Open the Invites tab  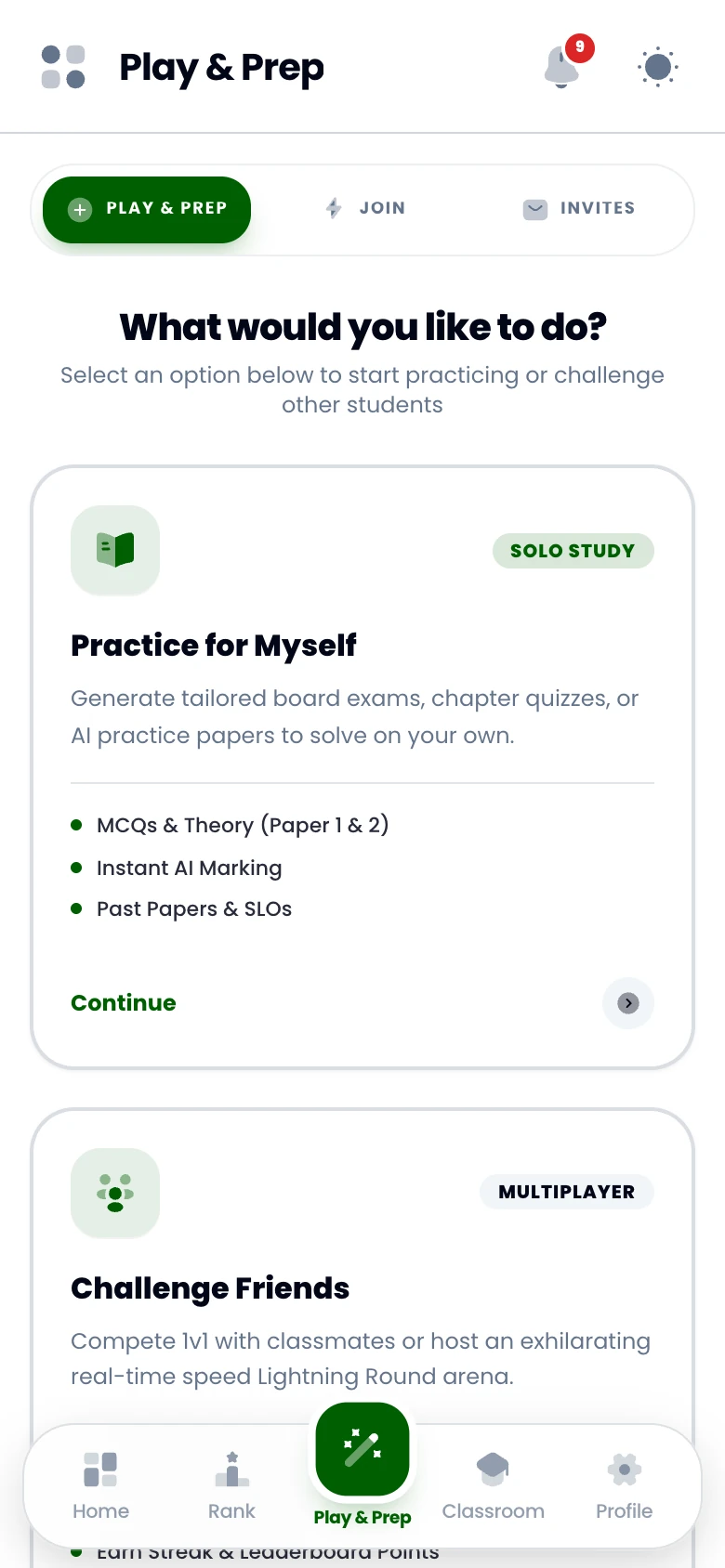click(x=579, y=208)
